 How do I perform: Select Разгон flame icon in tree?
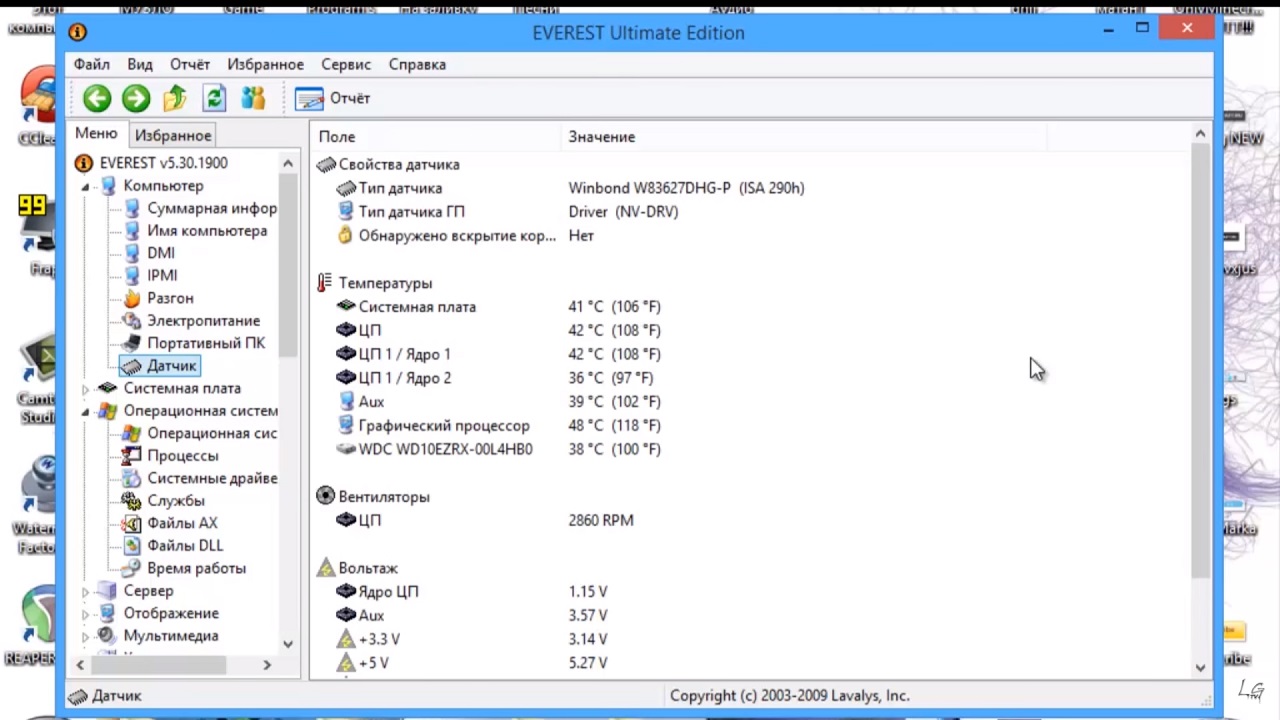coord(131,298)
